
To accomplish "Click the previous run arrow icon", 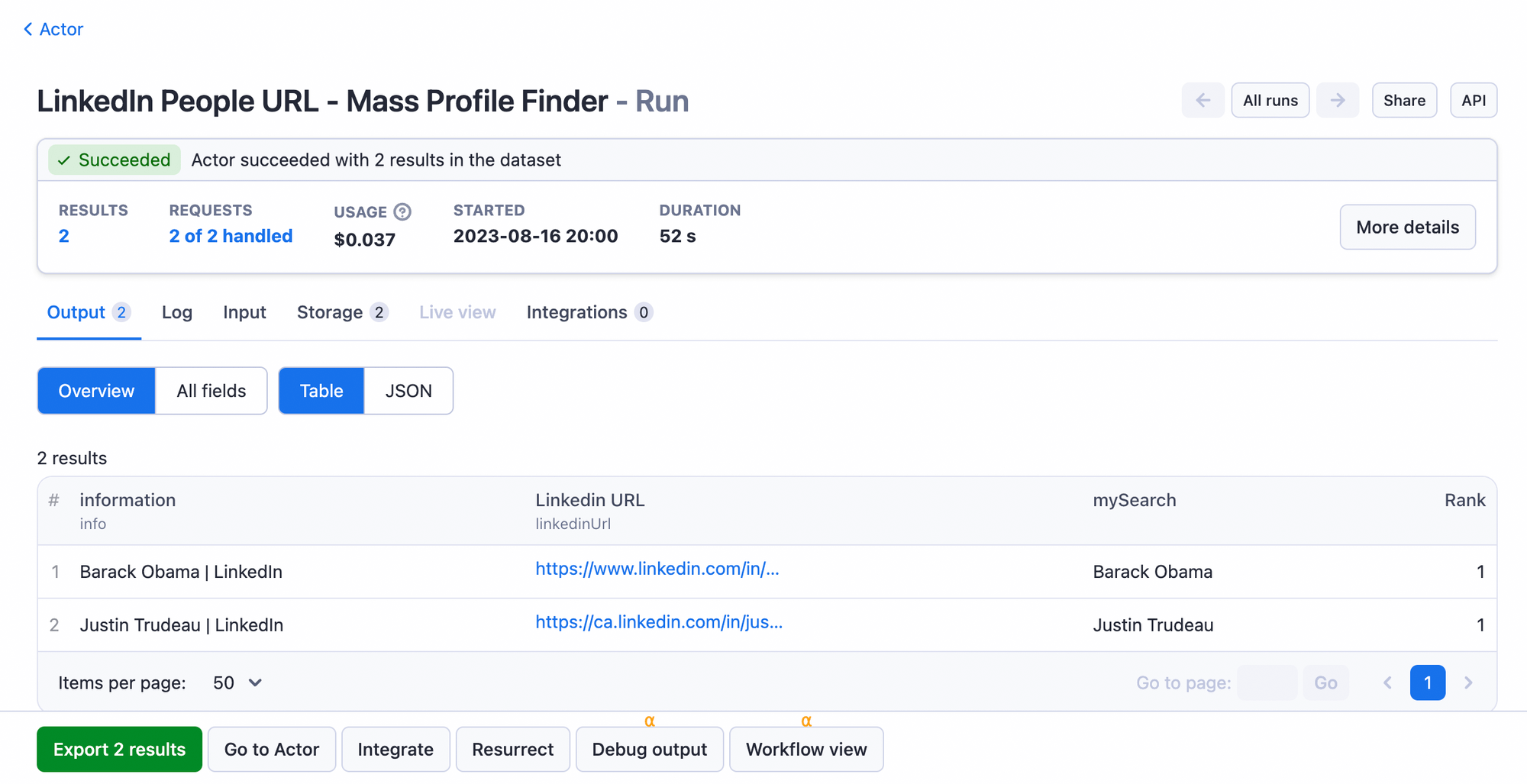I will pyautogui.click(x=1203, y=100).
